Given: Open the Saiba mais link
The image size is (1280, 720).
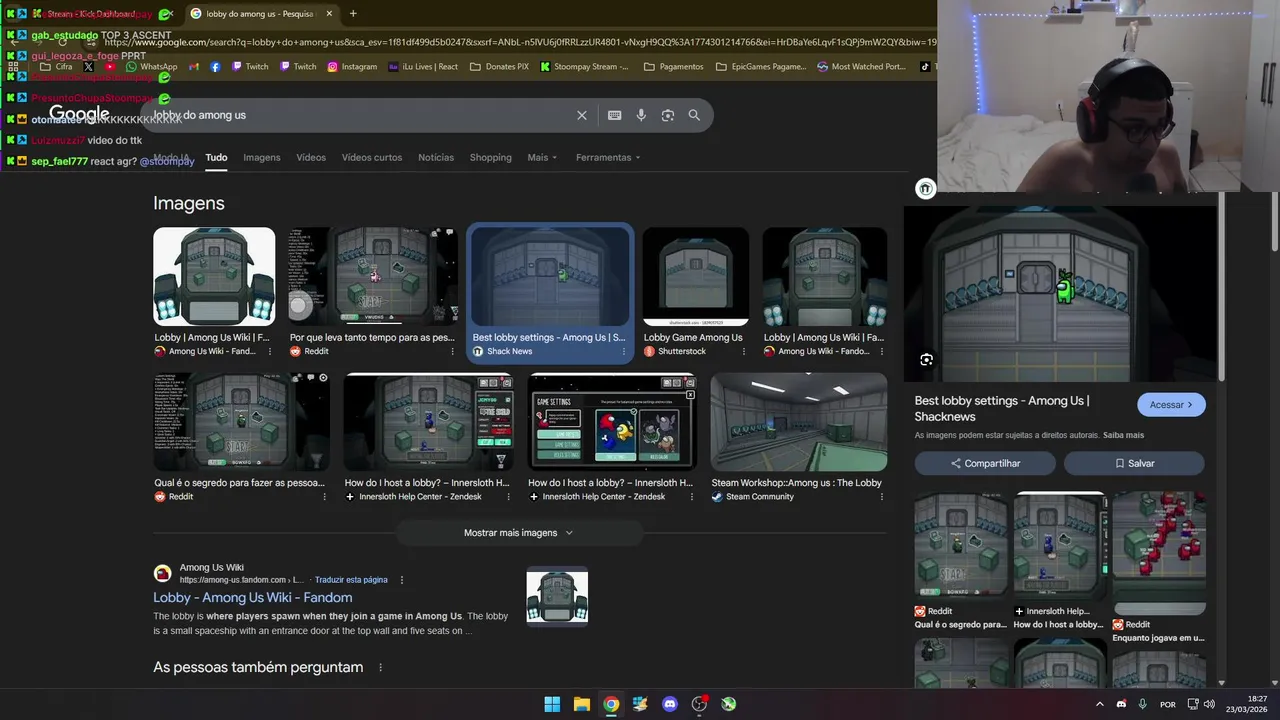Looking at the screenshot, I should point(1123,436).
